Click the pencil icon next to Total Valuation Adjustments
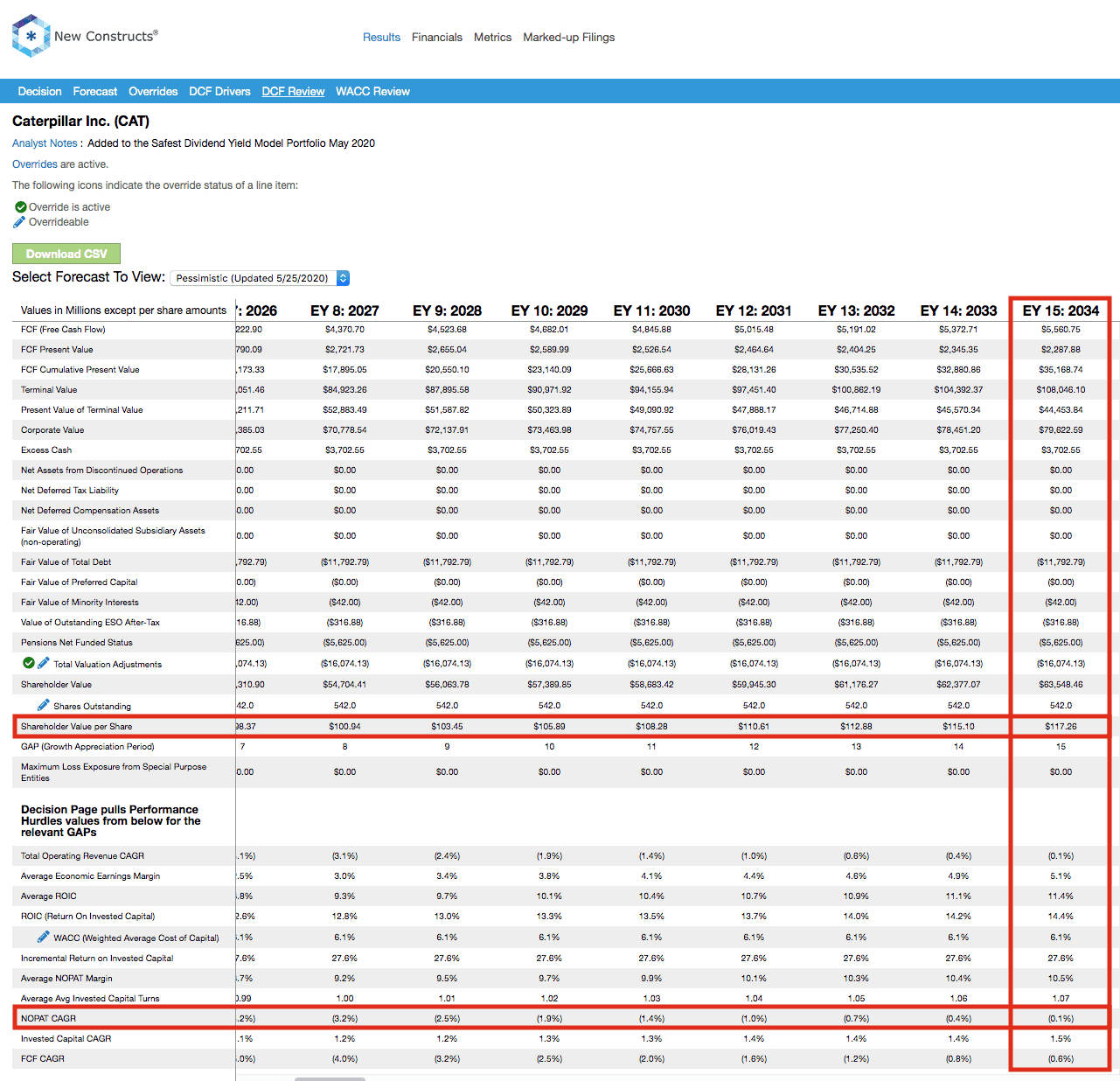The width and height of the screenshot is (1120, 1081). pyautogui.click(x=44, y=663)
